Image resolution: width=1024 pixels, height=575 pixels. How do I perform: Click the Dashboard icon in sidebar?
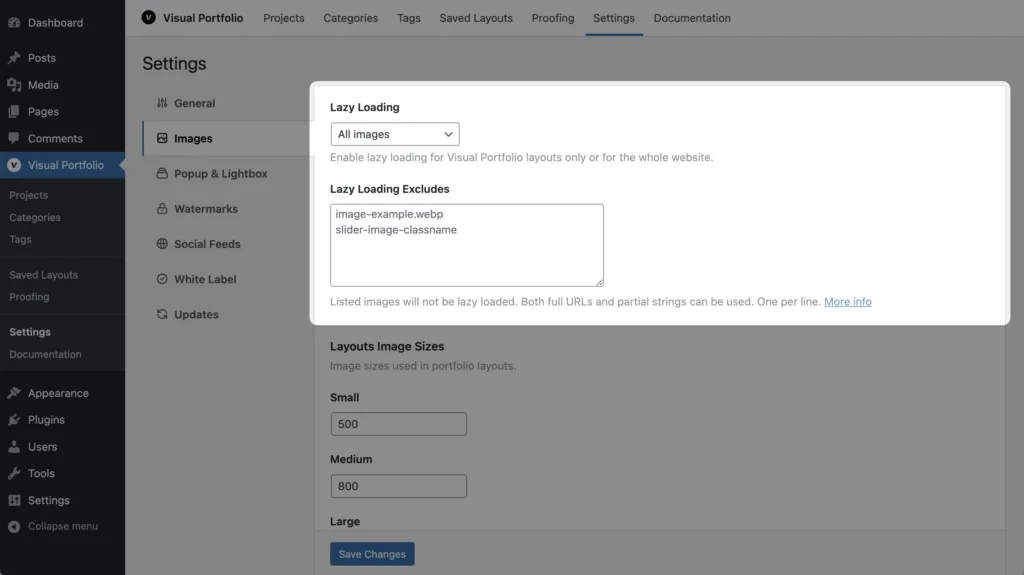click(14, 22)
